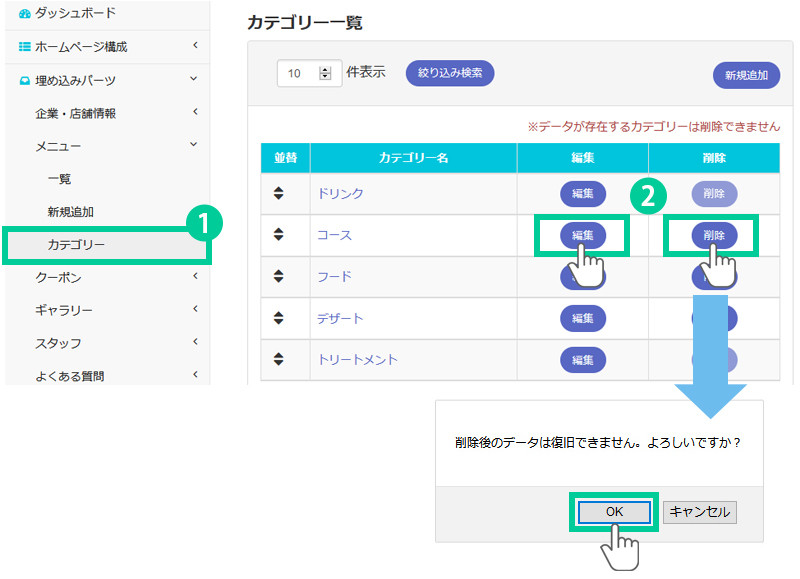Viewport: 800px width, 579px height.
Task: Click sort handle for コース row
Action: click(279, 234)
